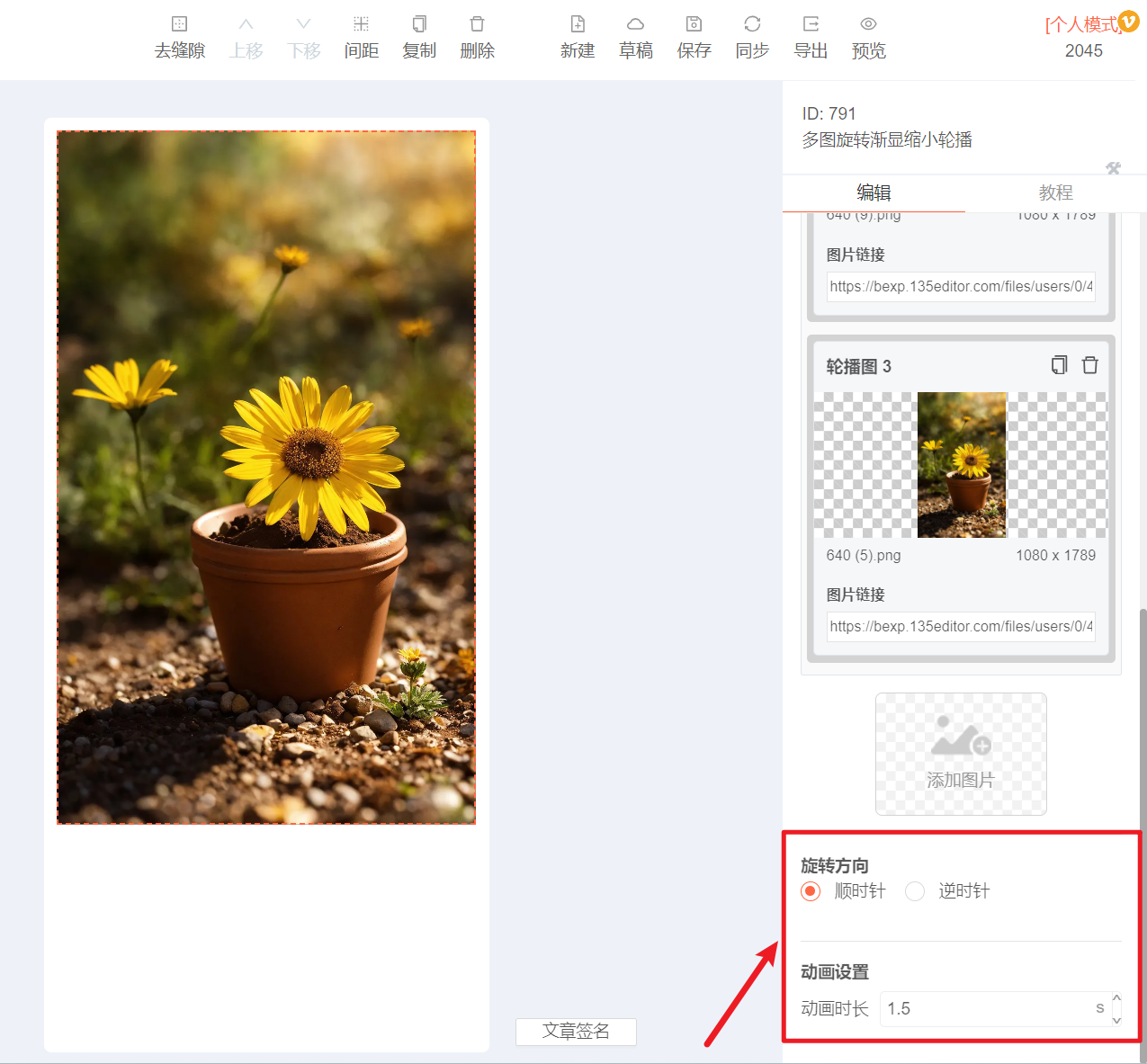
Task: Switch to the 编辑 tab
Action: [x=874, y=192]
